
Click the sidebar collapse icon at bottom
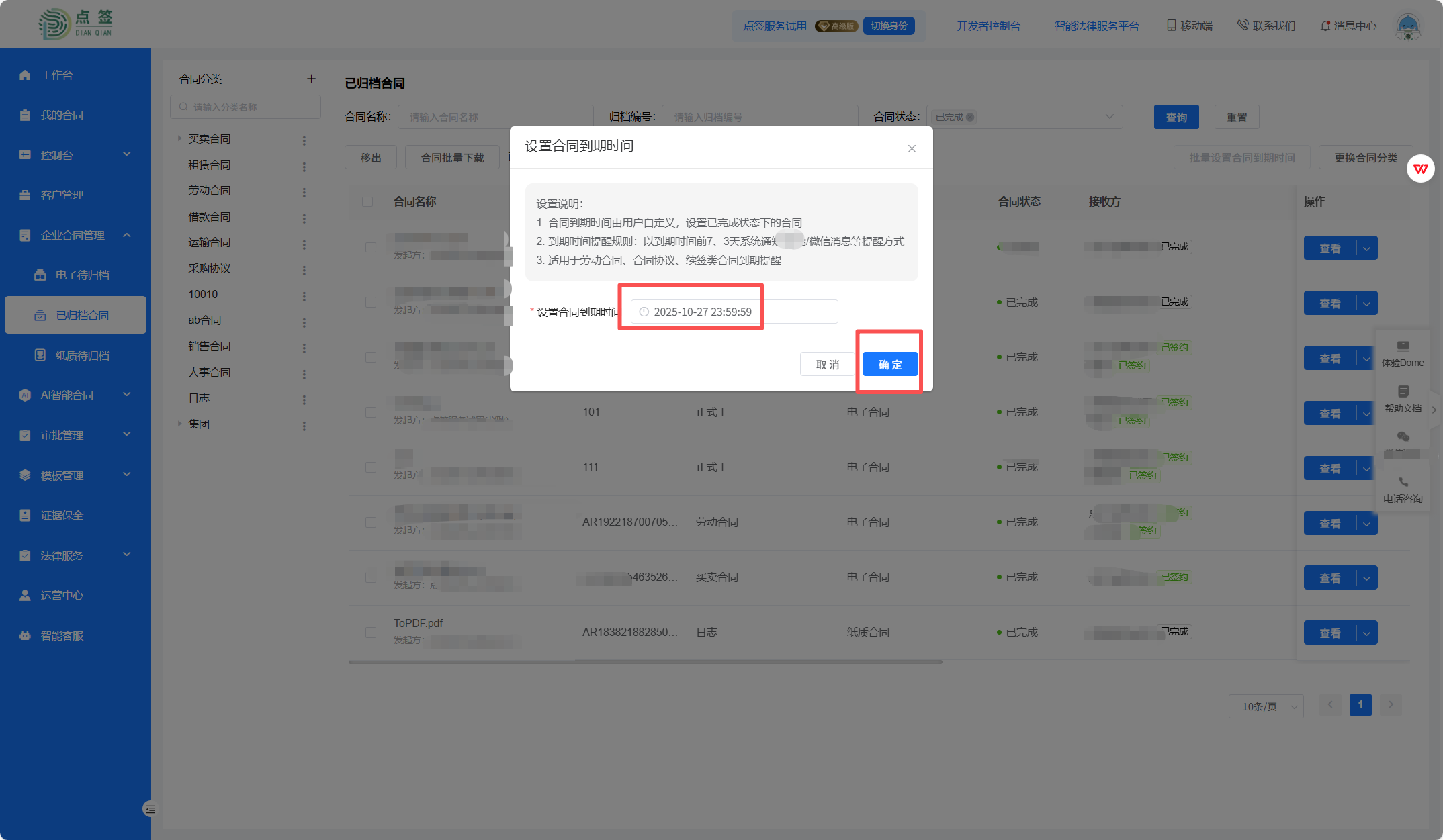(x=149, y=809)
